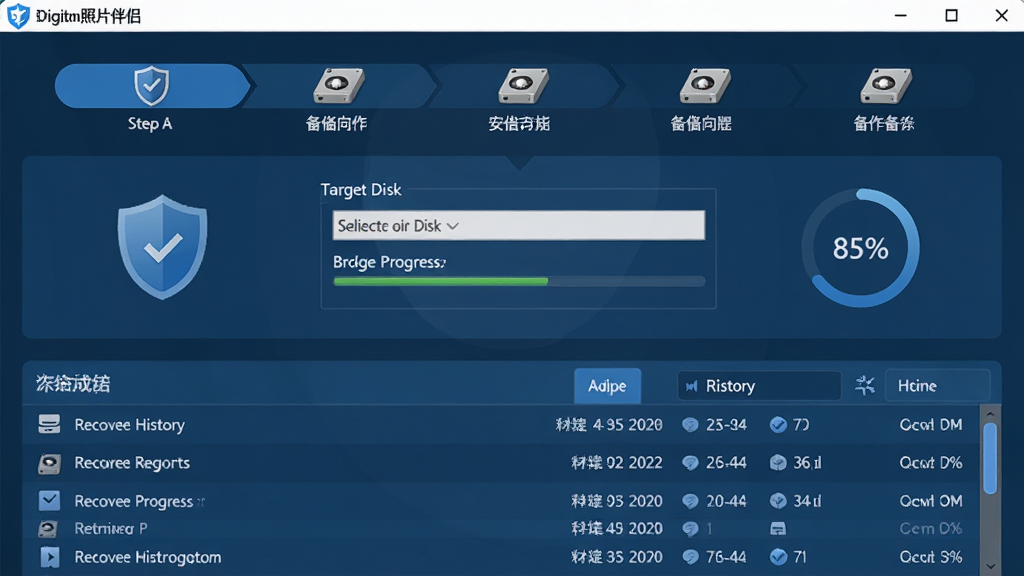Click the green Bridge Progress bar
The width and height of the screenshot is (1024, 576).
(x=441, y=281)
